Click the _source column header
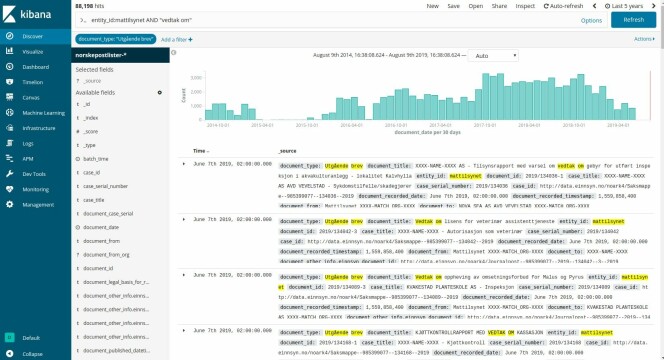Image resolution: width=664 pixels, height=360 pixels. [287, 151]
